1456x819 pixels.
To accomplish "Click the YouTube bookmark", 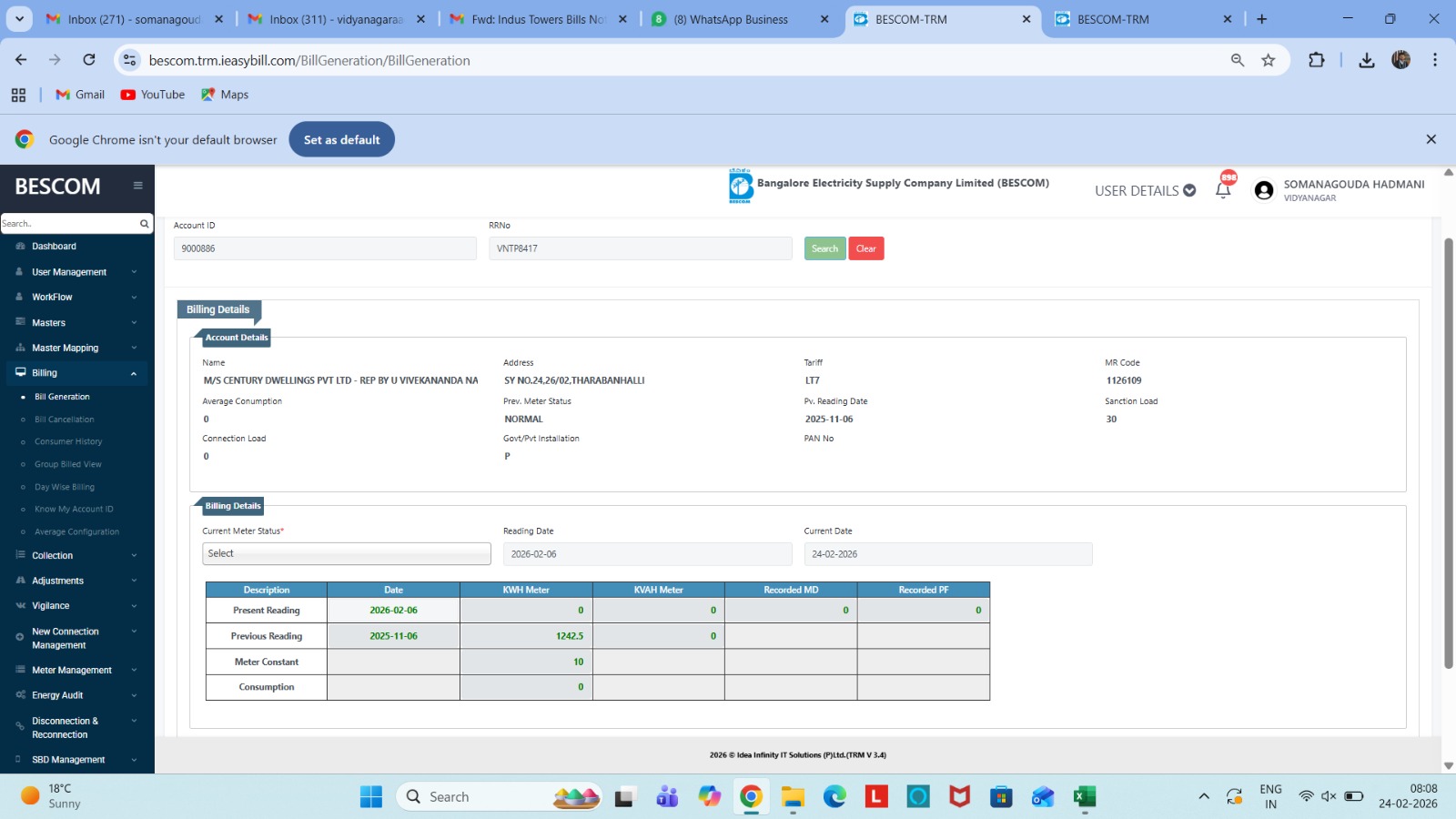I will click(153, 95).
